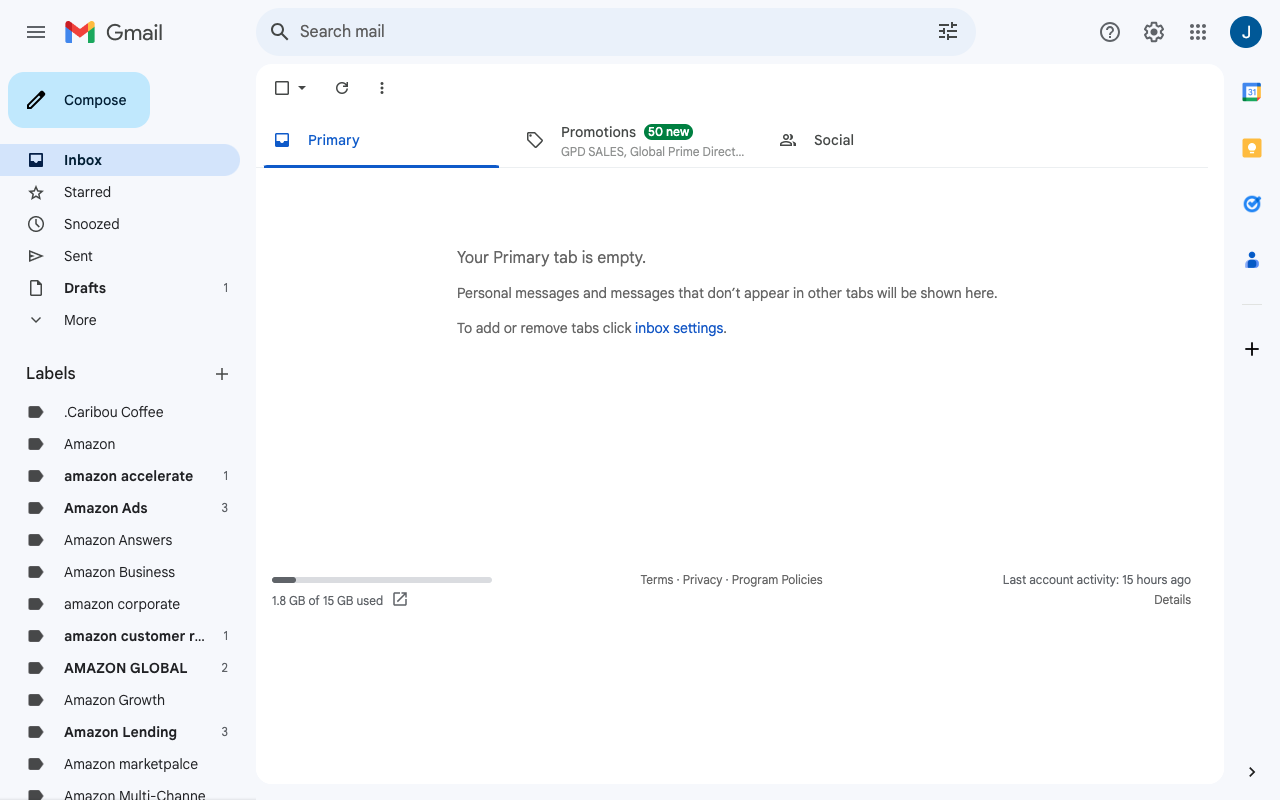Open the Starred folder
This screenshot has width=1280, height=800.
tap(120, 192)
